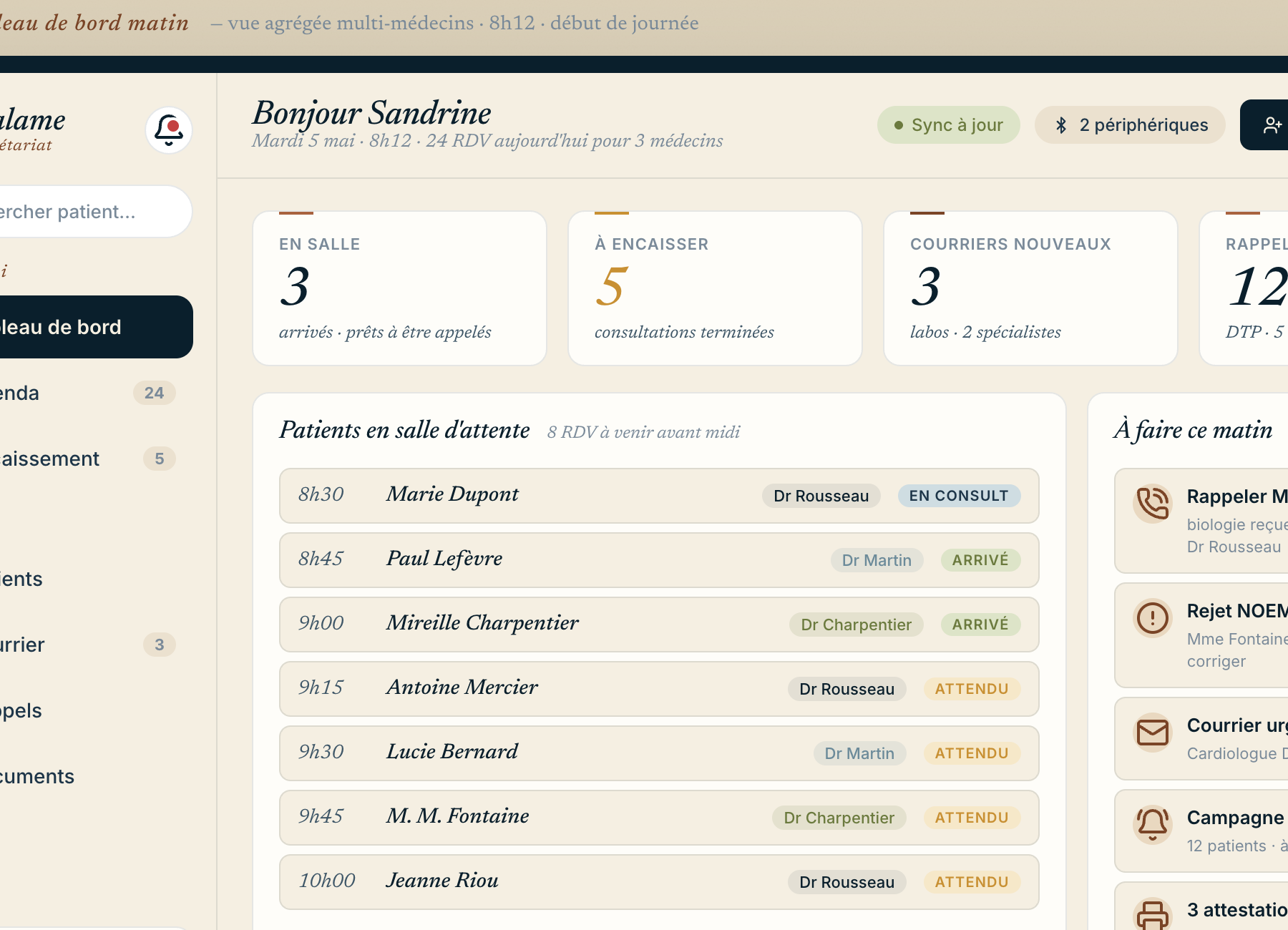Select the Mireille Charpentier 9h00 row
The width and height of the screenshot is (1288, 930).
pos(659,625)
